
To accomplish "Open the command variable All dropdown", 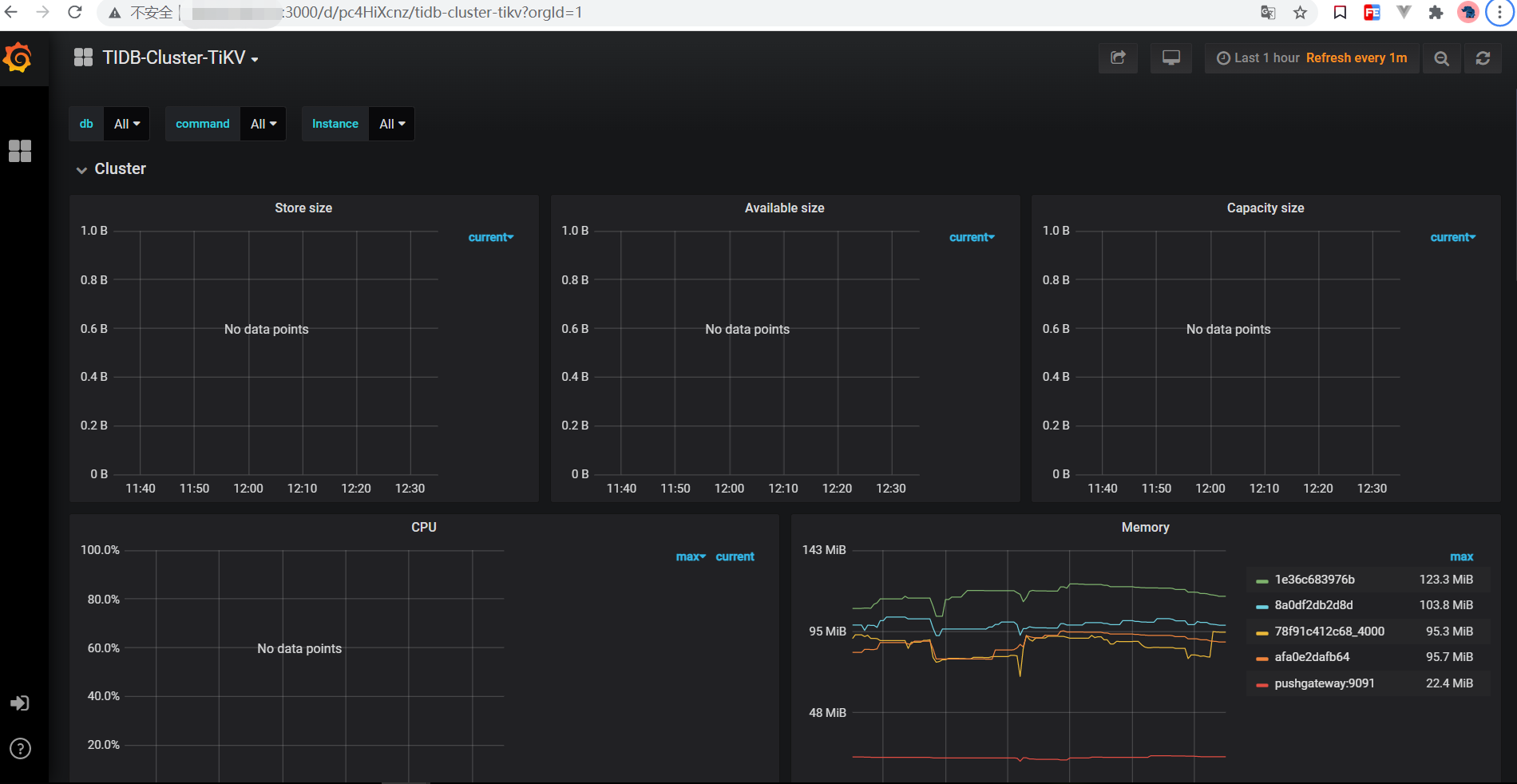I will pos(263,124).
